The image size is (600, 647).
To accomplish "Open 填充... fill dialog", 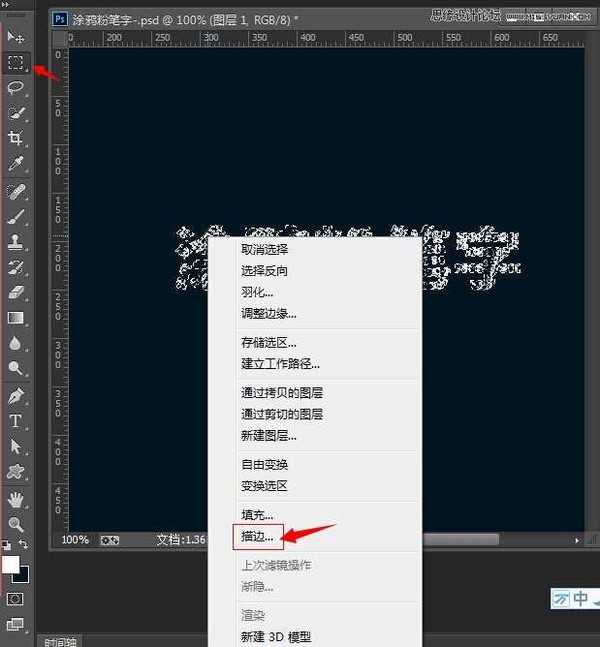I will tap(257, 515).
